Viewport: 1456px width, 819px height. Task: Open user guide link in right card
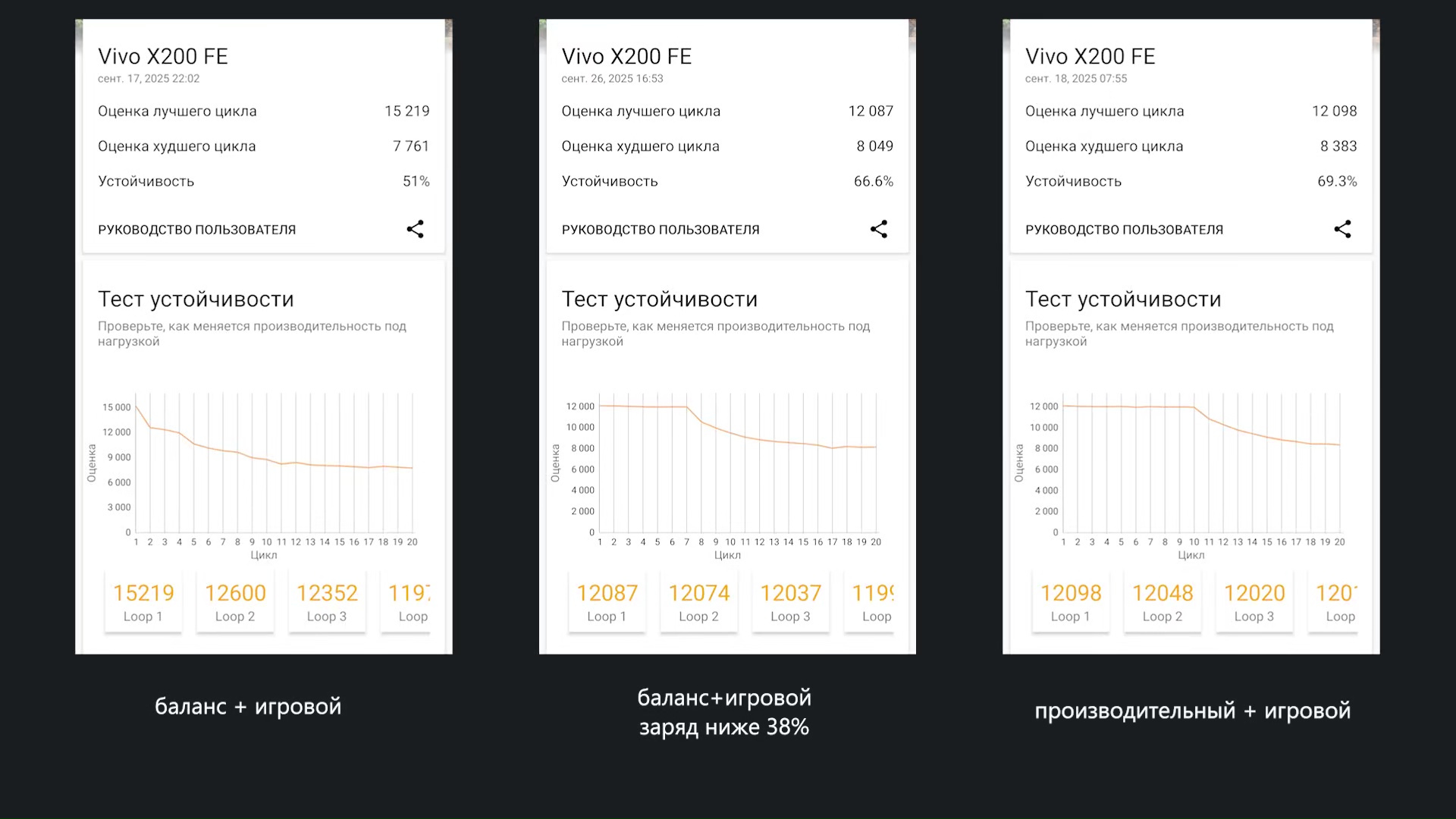click(x=1124, y=230)
